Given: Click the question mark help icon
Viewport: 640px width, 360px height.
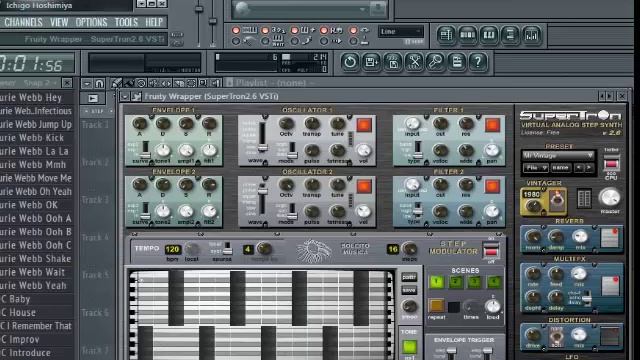Looking at the screenshot, I should 478,62.
